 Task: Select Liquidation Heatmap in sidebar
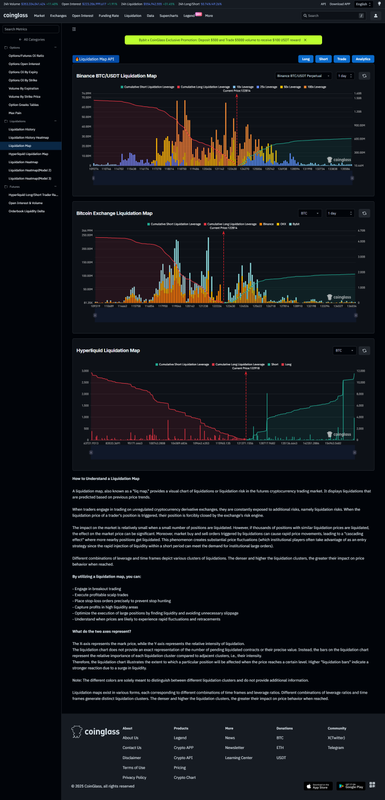[22, 162]
